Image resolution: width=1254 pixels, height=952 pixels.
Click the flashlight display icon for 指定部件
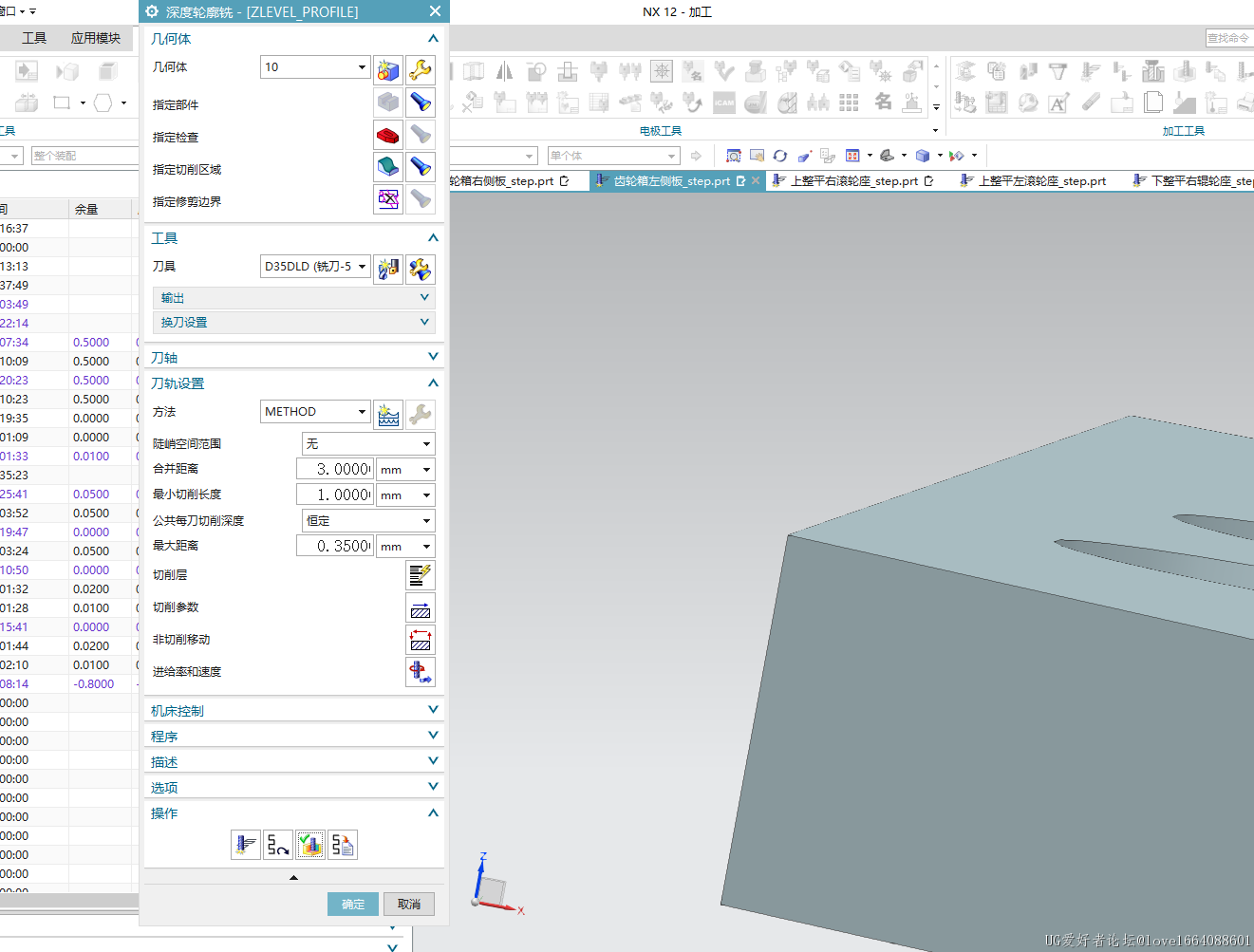point(421,102)
